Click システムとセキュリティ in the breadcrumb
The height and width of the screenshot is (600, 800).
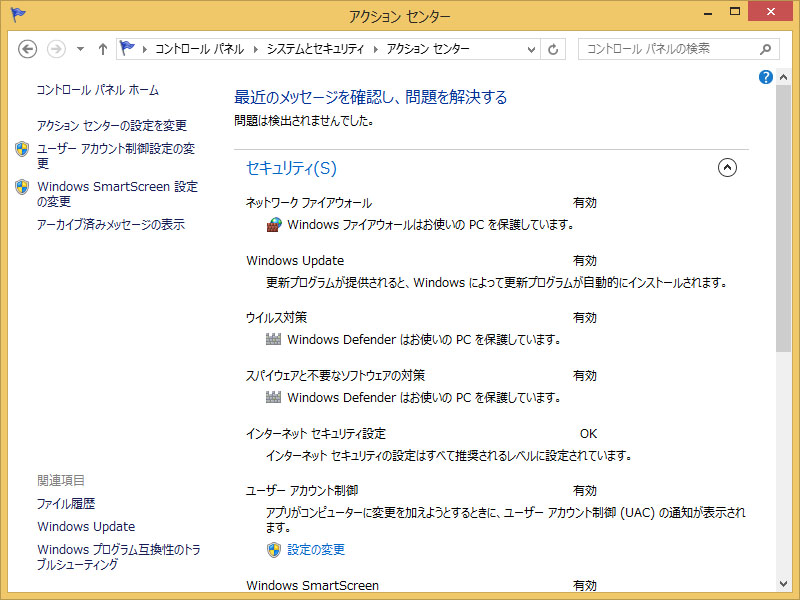pos(315,49)
